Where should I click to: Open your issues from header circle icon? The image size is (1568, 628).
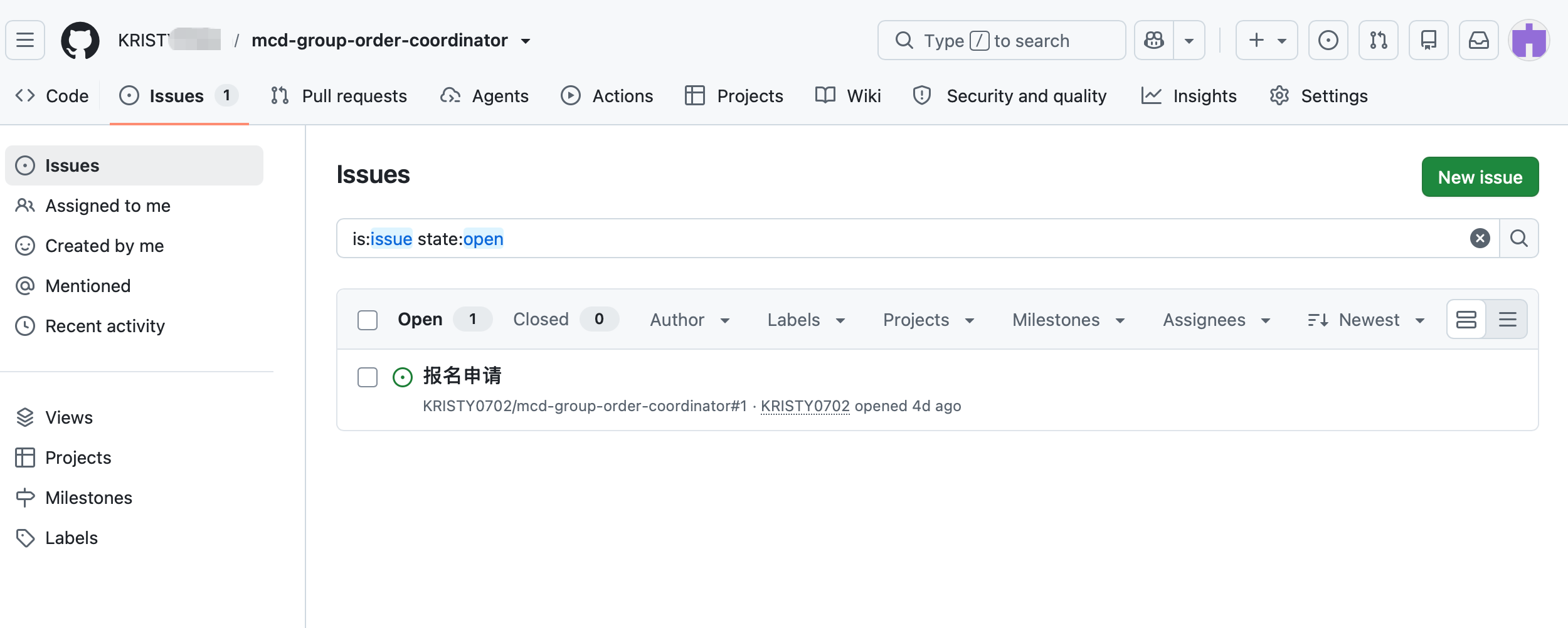click(1328, 41)
